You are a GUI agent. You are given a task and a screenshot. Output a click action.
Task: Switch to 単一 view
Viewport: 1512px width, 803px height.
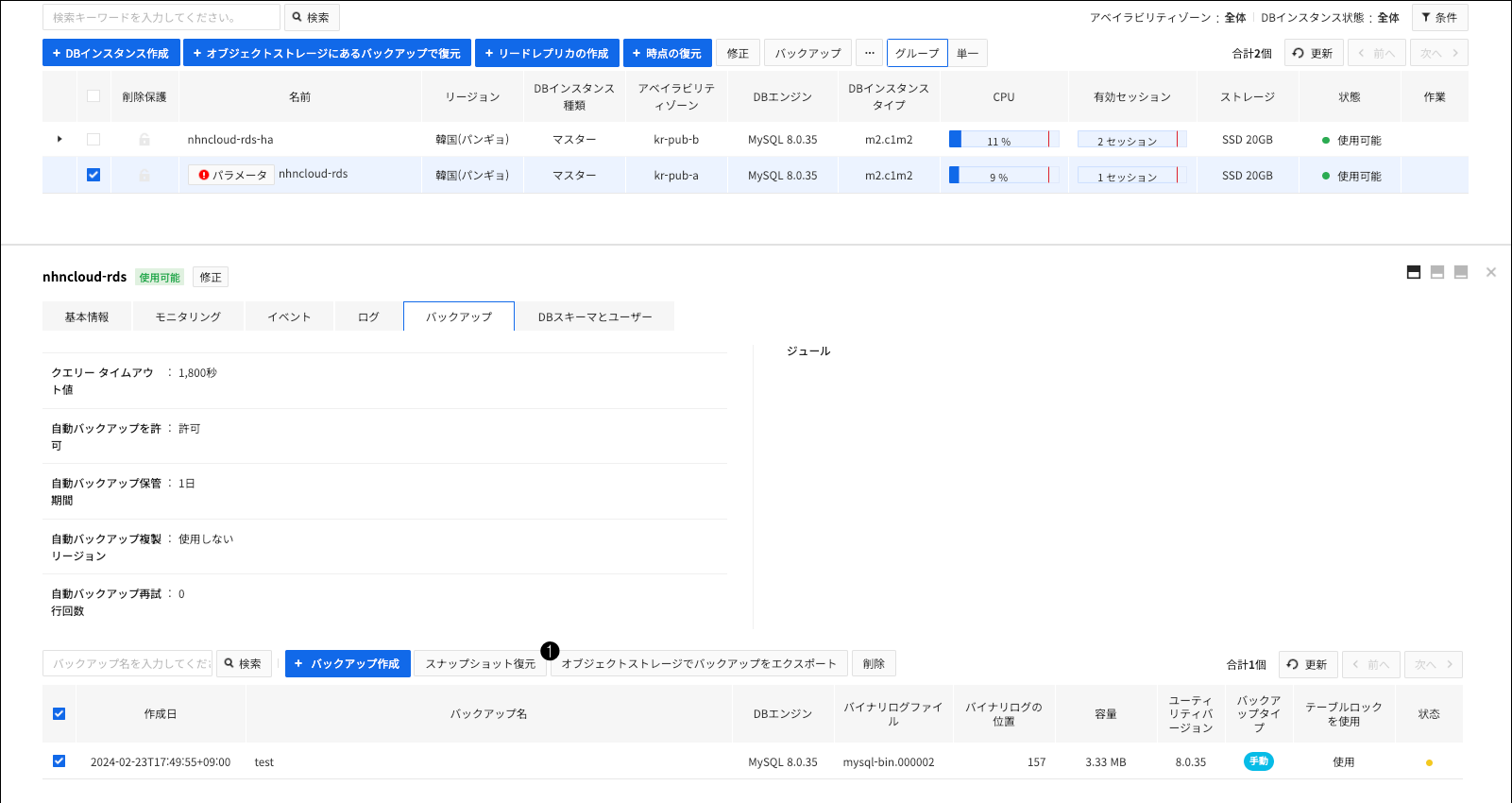(968, 53)
